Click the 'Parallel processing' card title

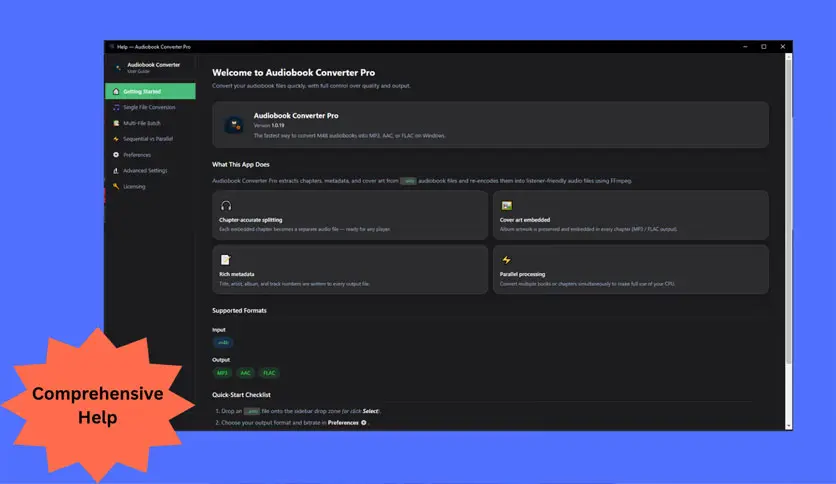(x=522, y=274)
